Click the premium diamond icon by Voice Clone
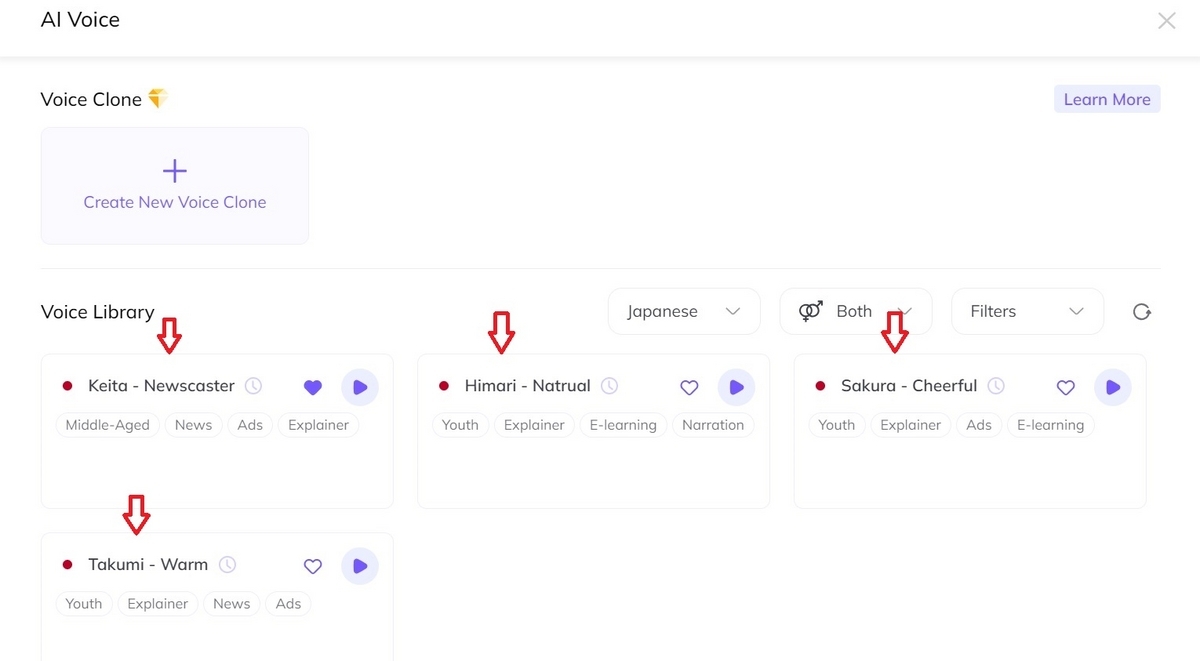Screen dimensions: 1200x661 coord(157,98)
